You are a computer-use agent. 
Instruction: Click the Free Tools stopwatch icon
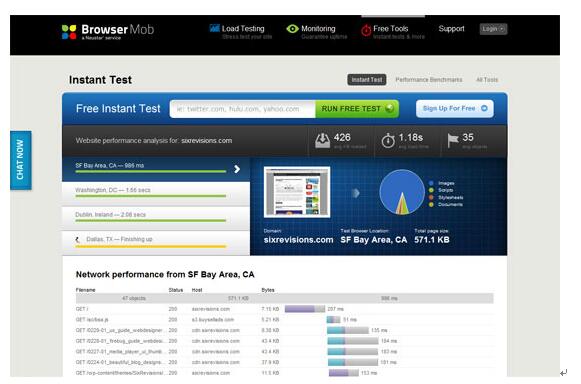(x=366, y=30)
